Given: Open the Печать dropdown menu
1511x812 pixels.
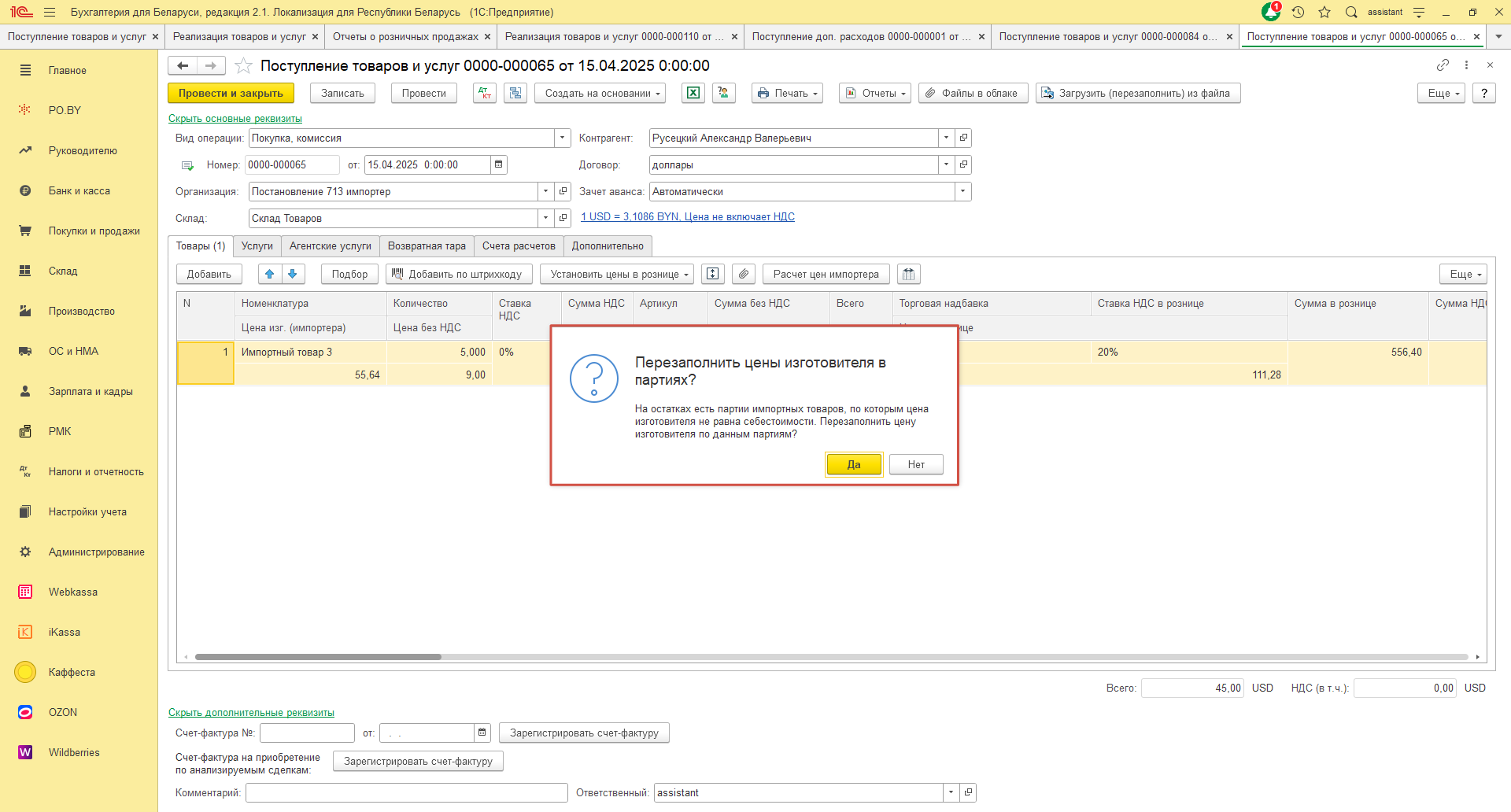Looking at the screenshot, I should pyautogui.click(x=787, y=93).
